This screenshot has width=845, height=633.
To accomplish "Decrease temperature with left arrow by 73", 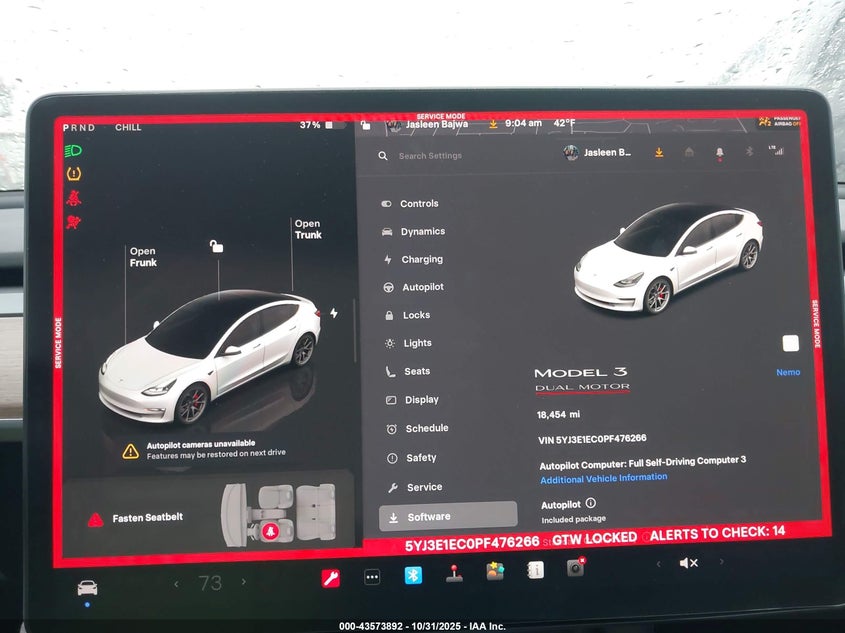I will 176,583.
